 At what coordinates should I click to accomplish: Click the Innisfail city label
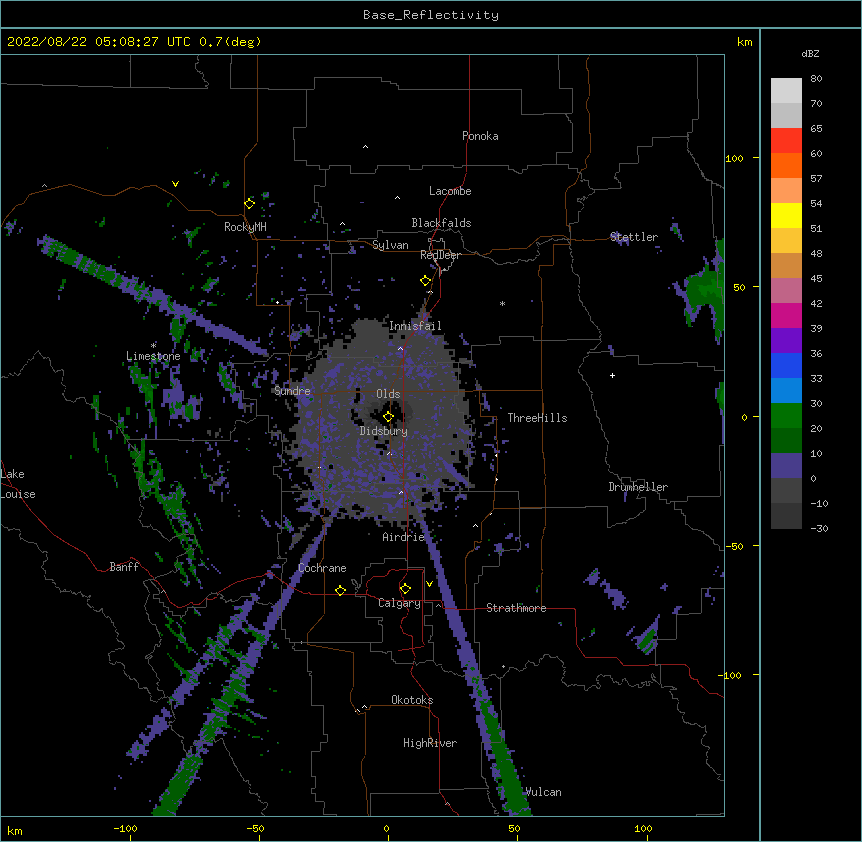click(x=415, y=326)
